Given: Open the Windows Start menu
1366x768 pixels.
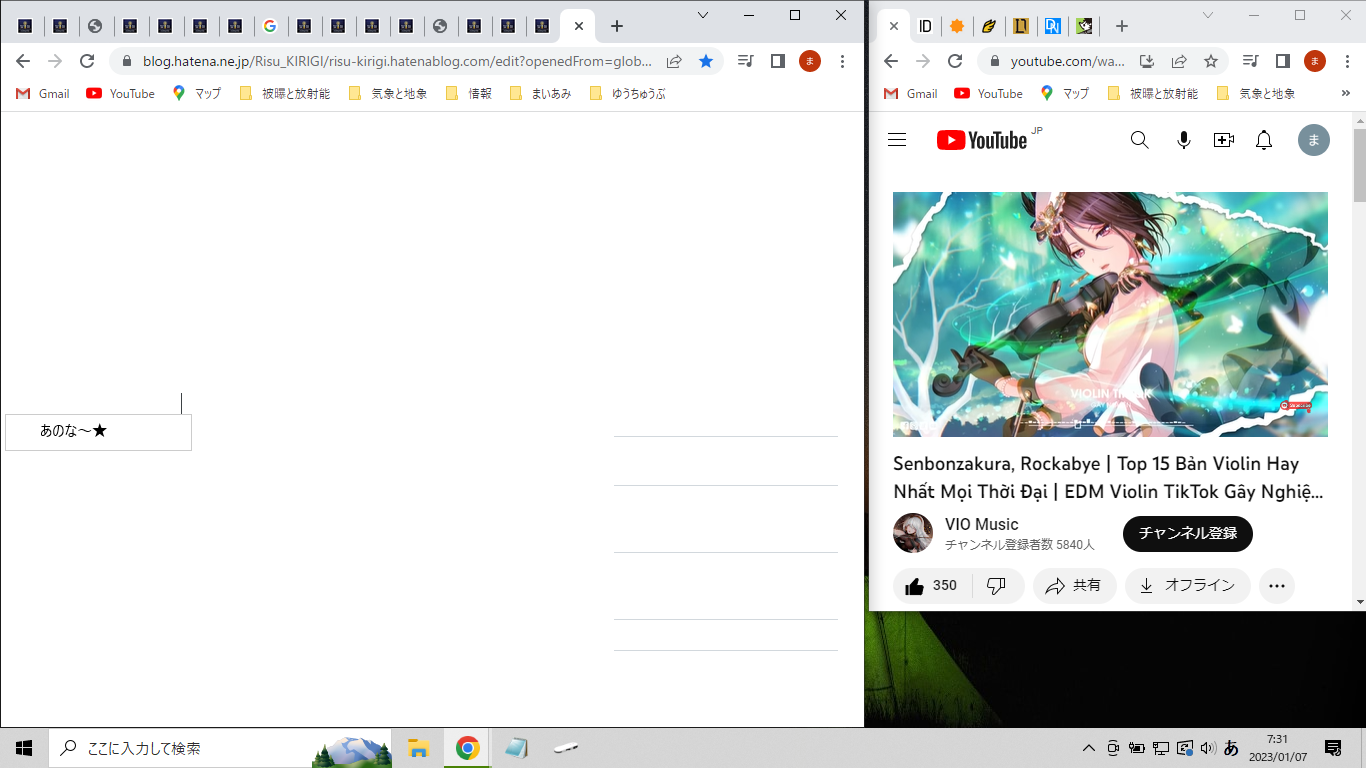Looking at the screenshot, I should 24,748.
